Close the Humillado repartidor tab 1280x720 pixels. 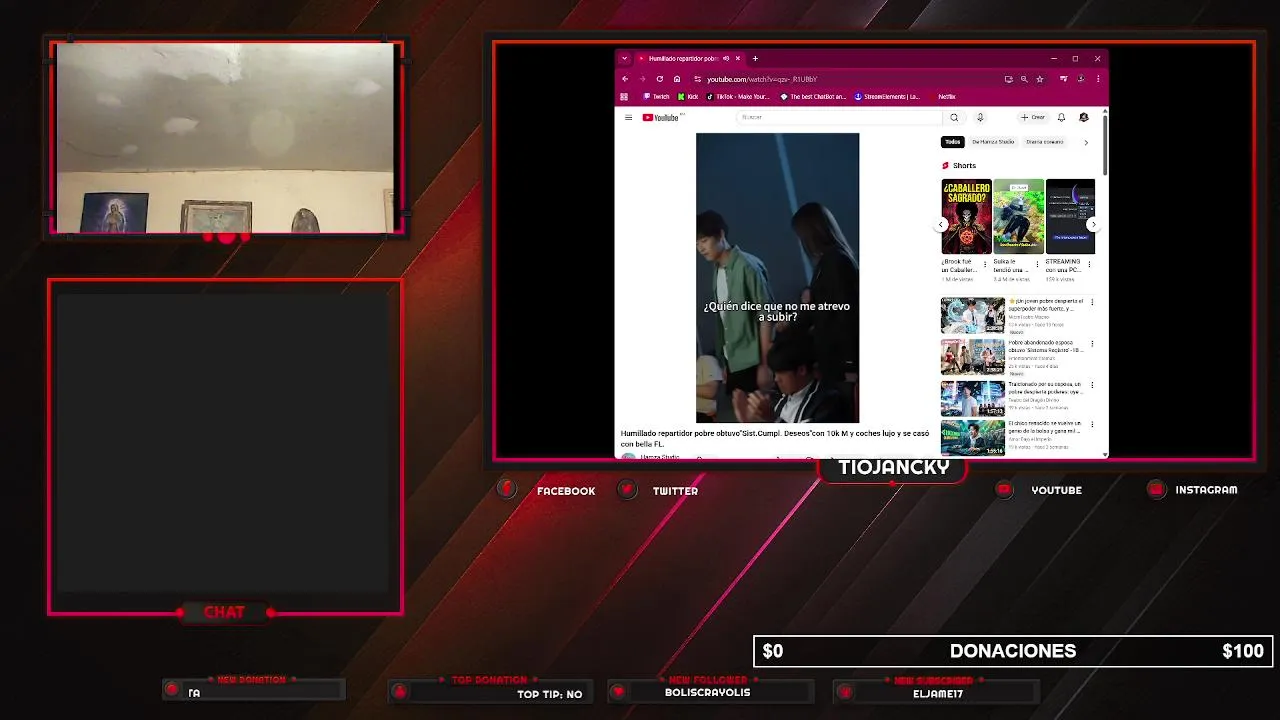739,59
